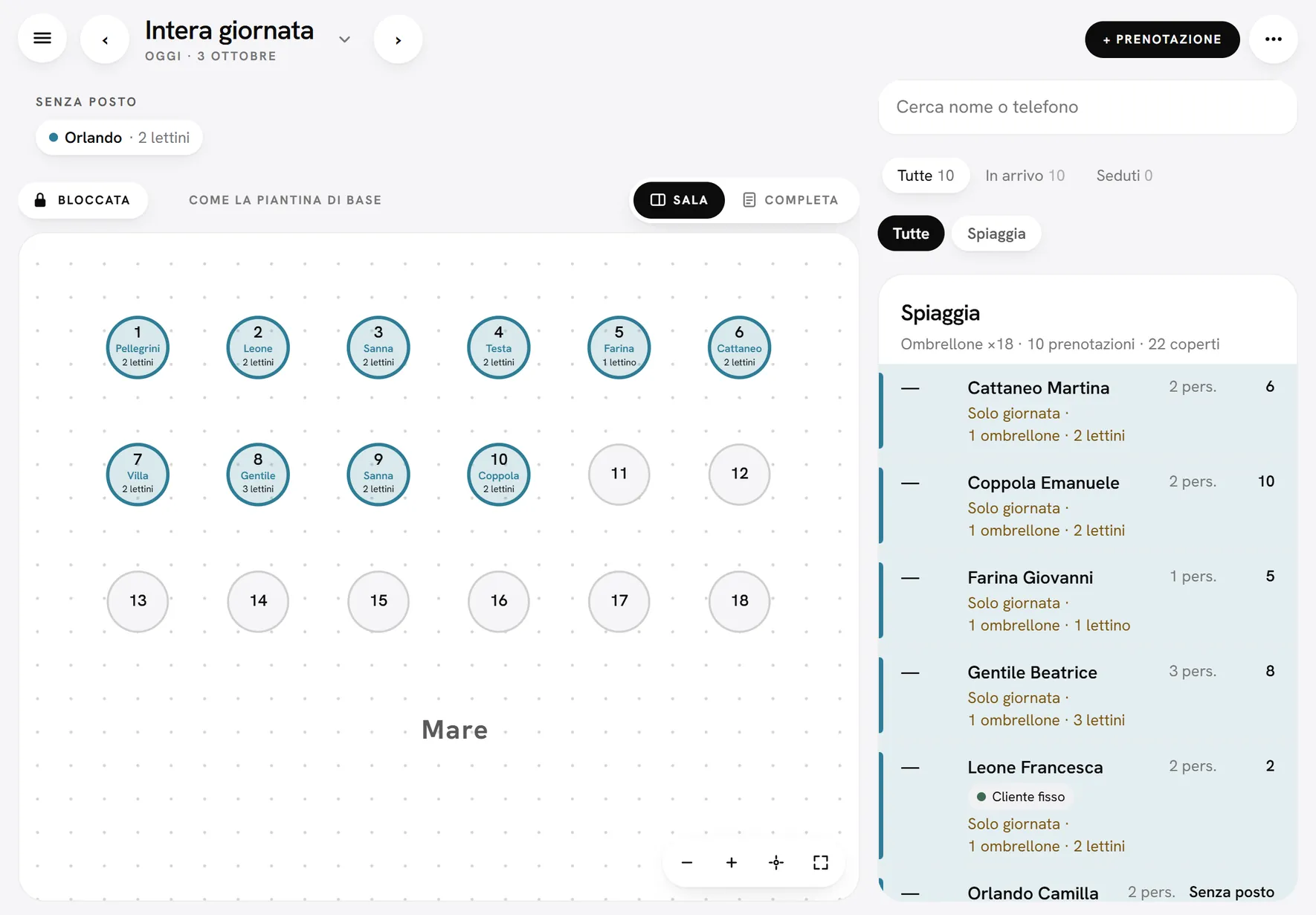Screen dimensions: 1316x915
Task: Show Seduti 0 tab
Action: [x=1124, y=176]
